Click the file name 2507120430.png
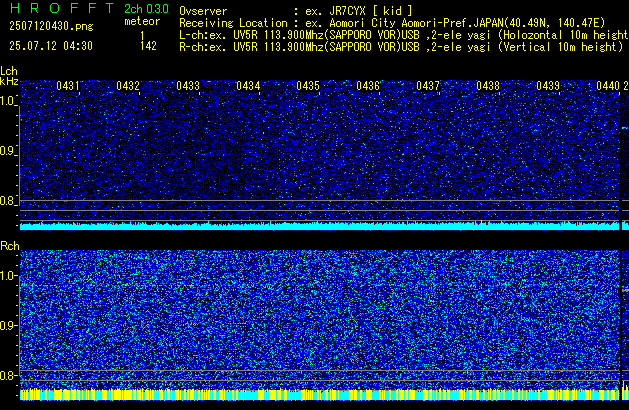Viewport: 629px width, 410px height. point(51,26)
